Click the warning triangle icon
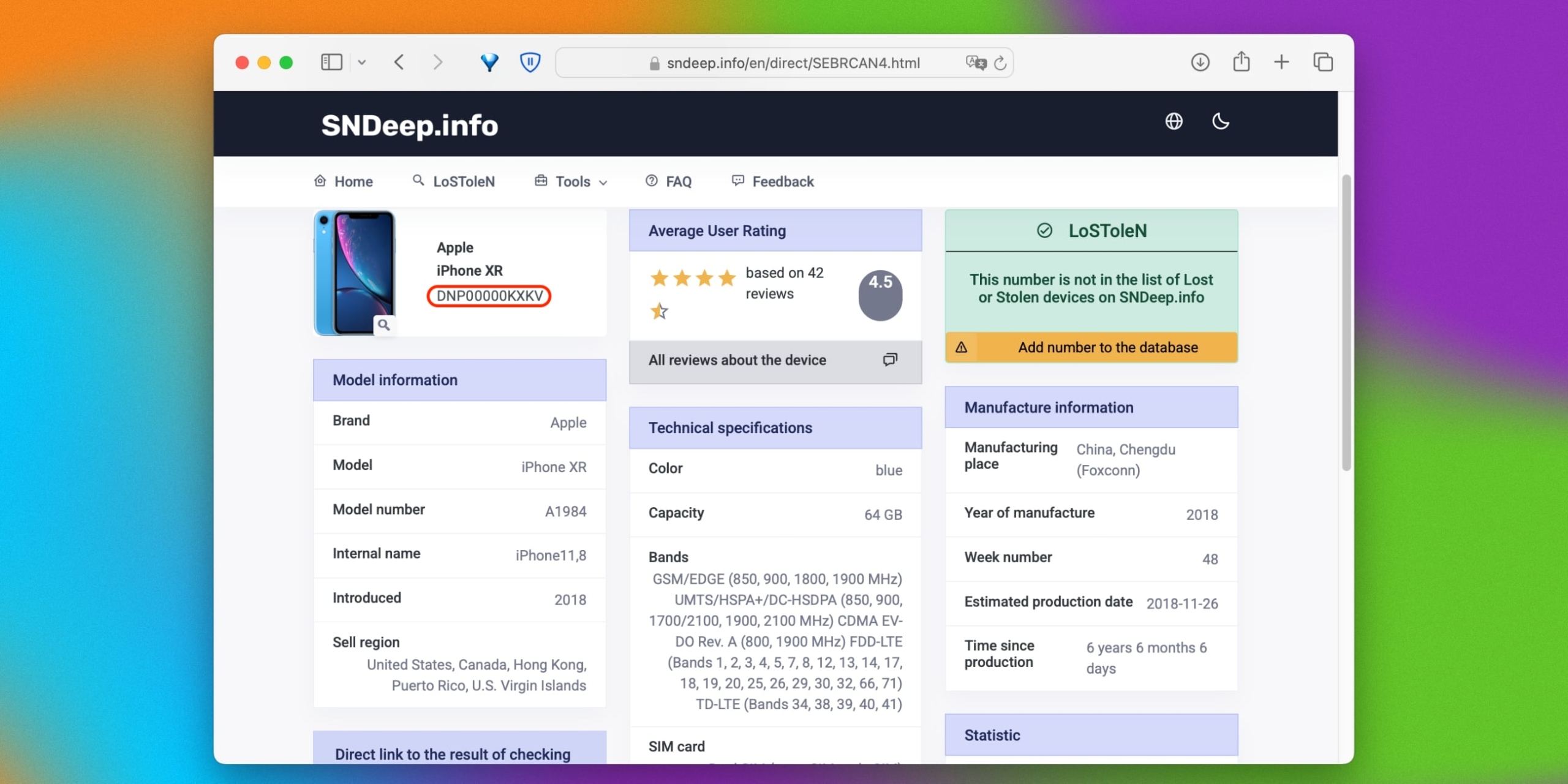This screenshot has height=784, width=1568. tap(961, 347)
